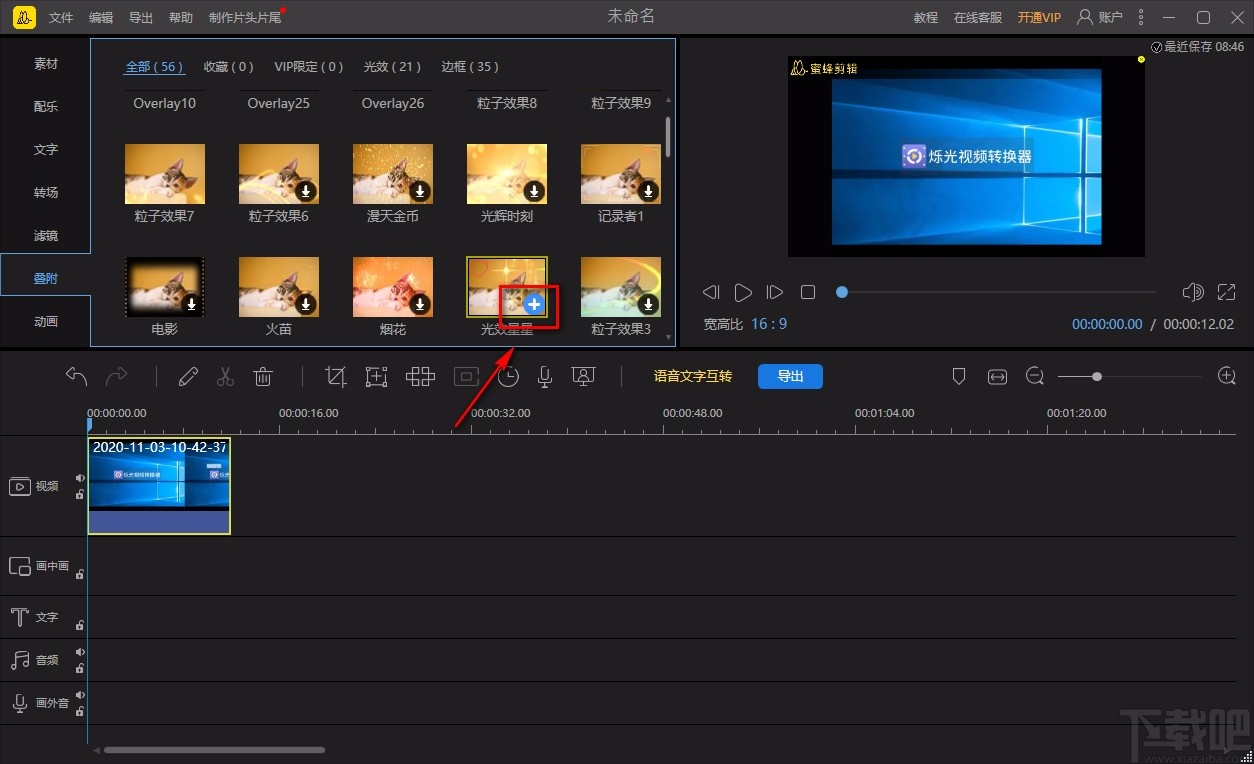Click the 语音文字互转 link
Screen dimensions: 1254x764
693,376
